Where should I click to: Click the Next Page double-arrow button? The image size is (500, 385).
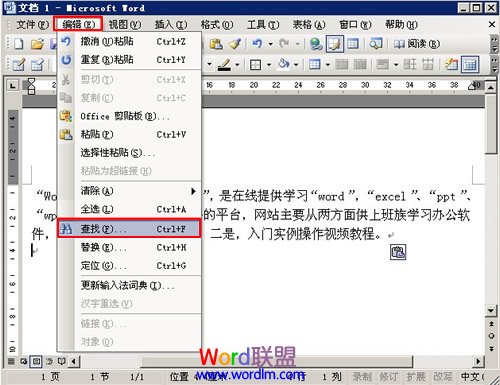point(491,349)
